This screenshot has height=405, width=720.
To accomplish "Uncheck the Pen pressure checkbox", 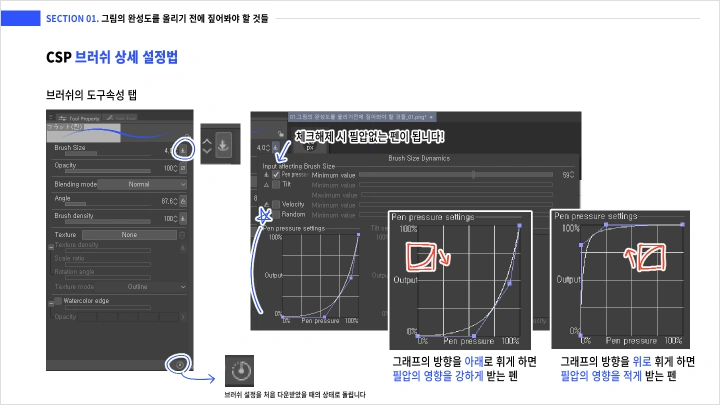I will click(275, 174).
